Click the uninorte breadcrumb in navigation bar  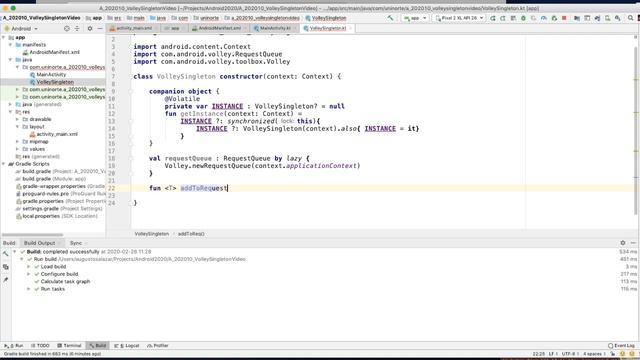pyautogui.click(x=207, y=18)
